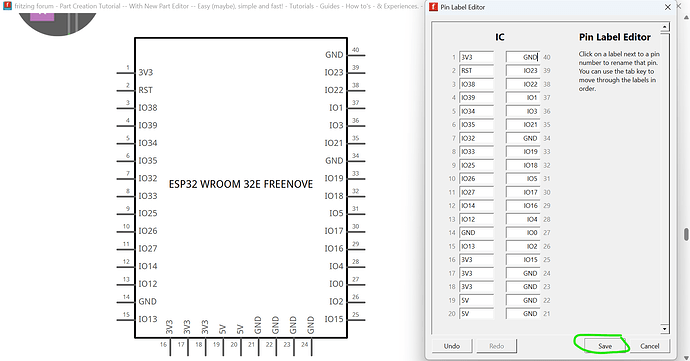Viewport: 690px width, 361px height.
Task: Click the Cancel button
Action: (x=650, y=346)
